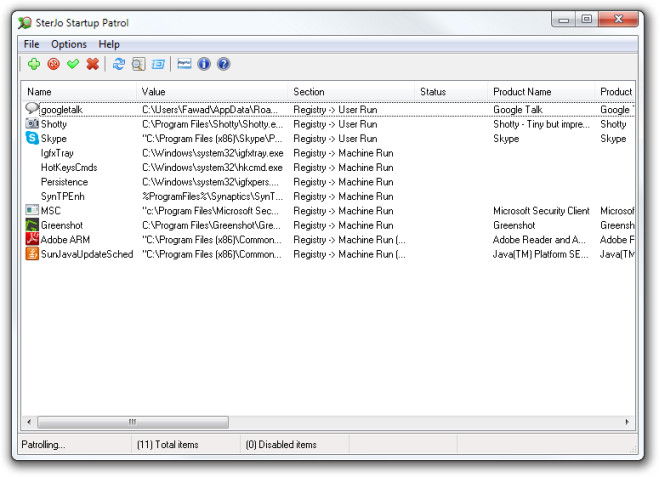Click the red circle Disable icon
The height and width of the screenshot is (477, 660).
click(53, 64)
